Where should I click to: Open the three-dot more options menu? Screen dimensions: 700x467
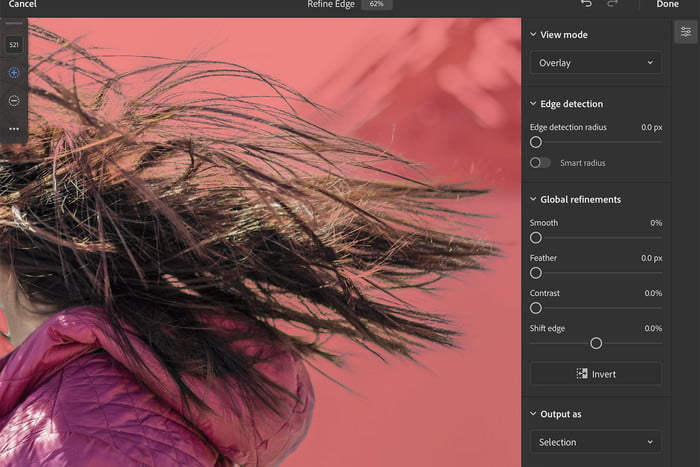click(14, 129)
